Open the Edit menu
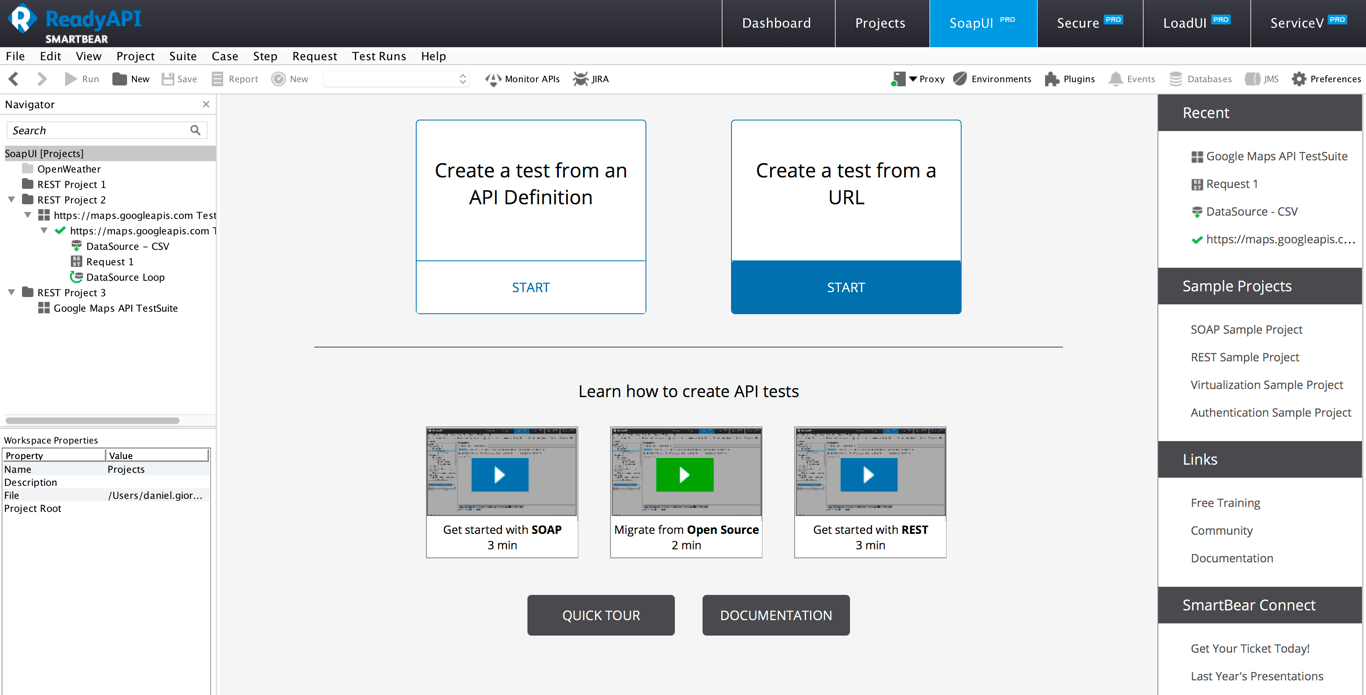 coord(50,56)
